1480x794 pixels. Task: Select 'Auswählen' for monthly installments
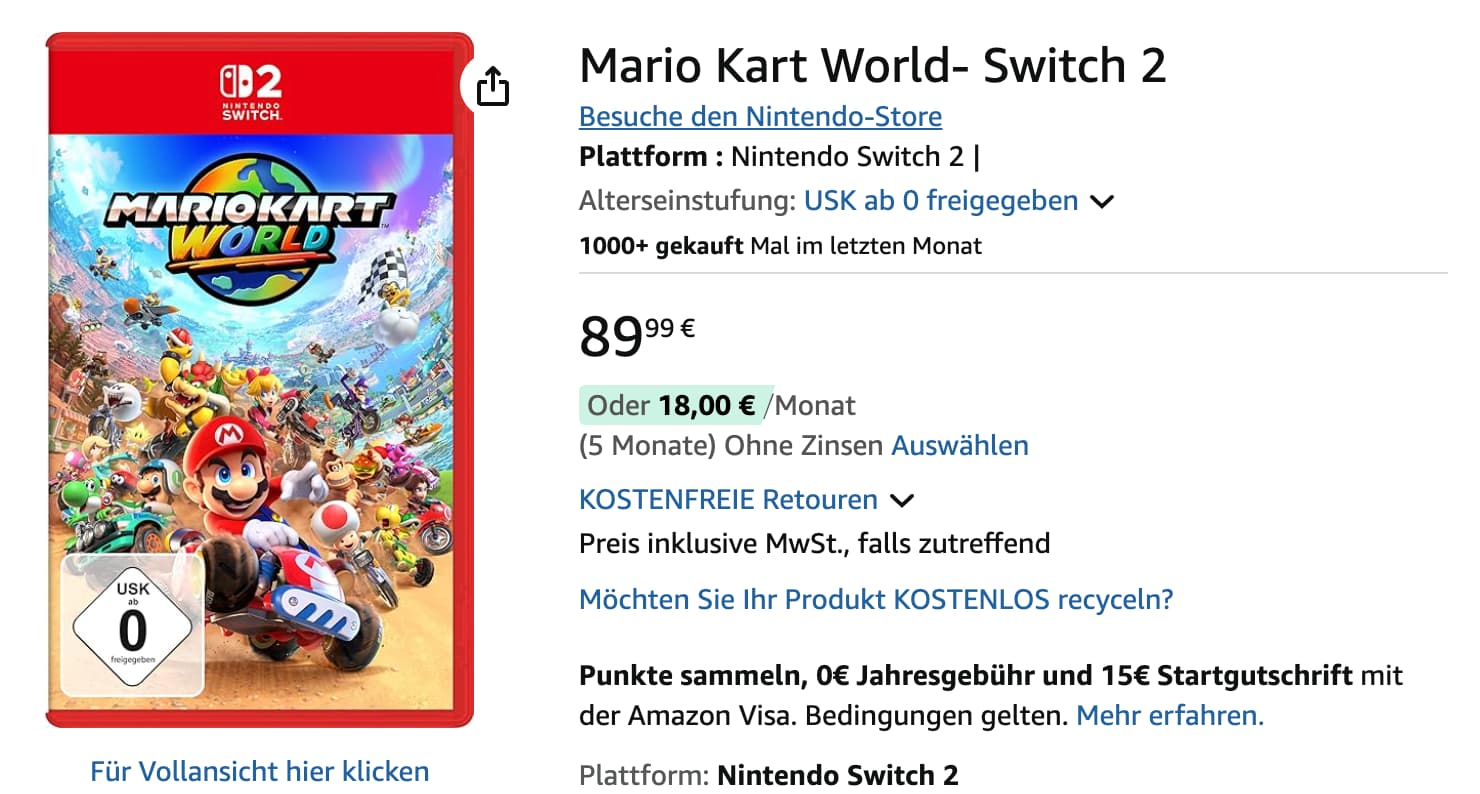point(959,445)
